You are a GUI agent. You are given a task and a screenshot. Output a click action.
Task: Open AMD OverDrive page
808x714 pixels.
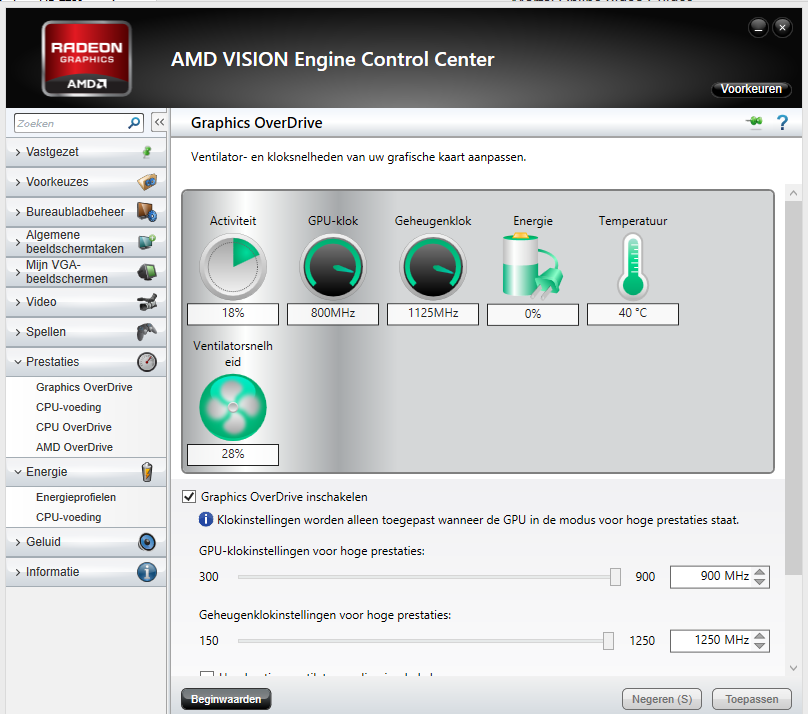[x=74, y=447]
